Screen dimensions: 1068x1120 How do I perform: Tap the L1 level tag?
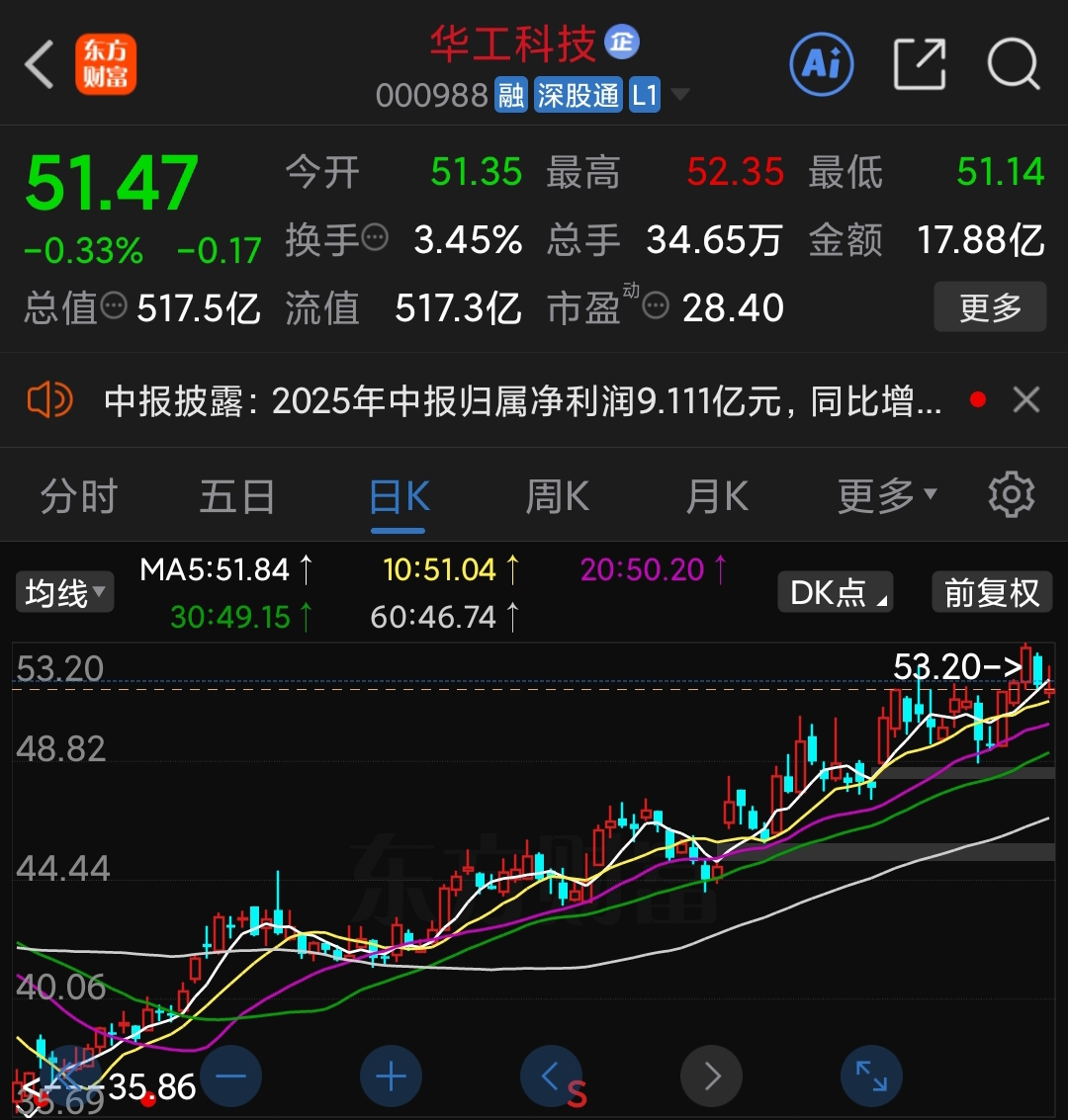click(x=645, y=95)
